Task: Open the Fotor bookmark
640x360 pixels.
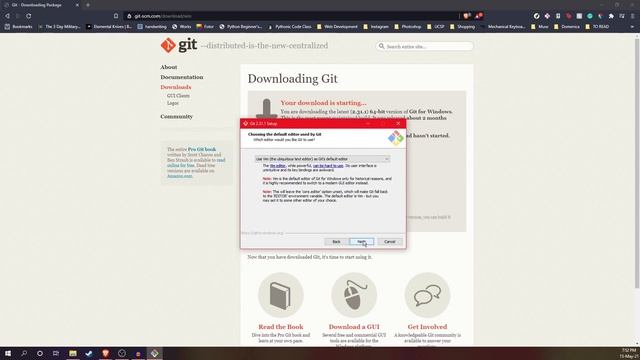Action: click(x=205, y=27)
